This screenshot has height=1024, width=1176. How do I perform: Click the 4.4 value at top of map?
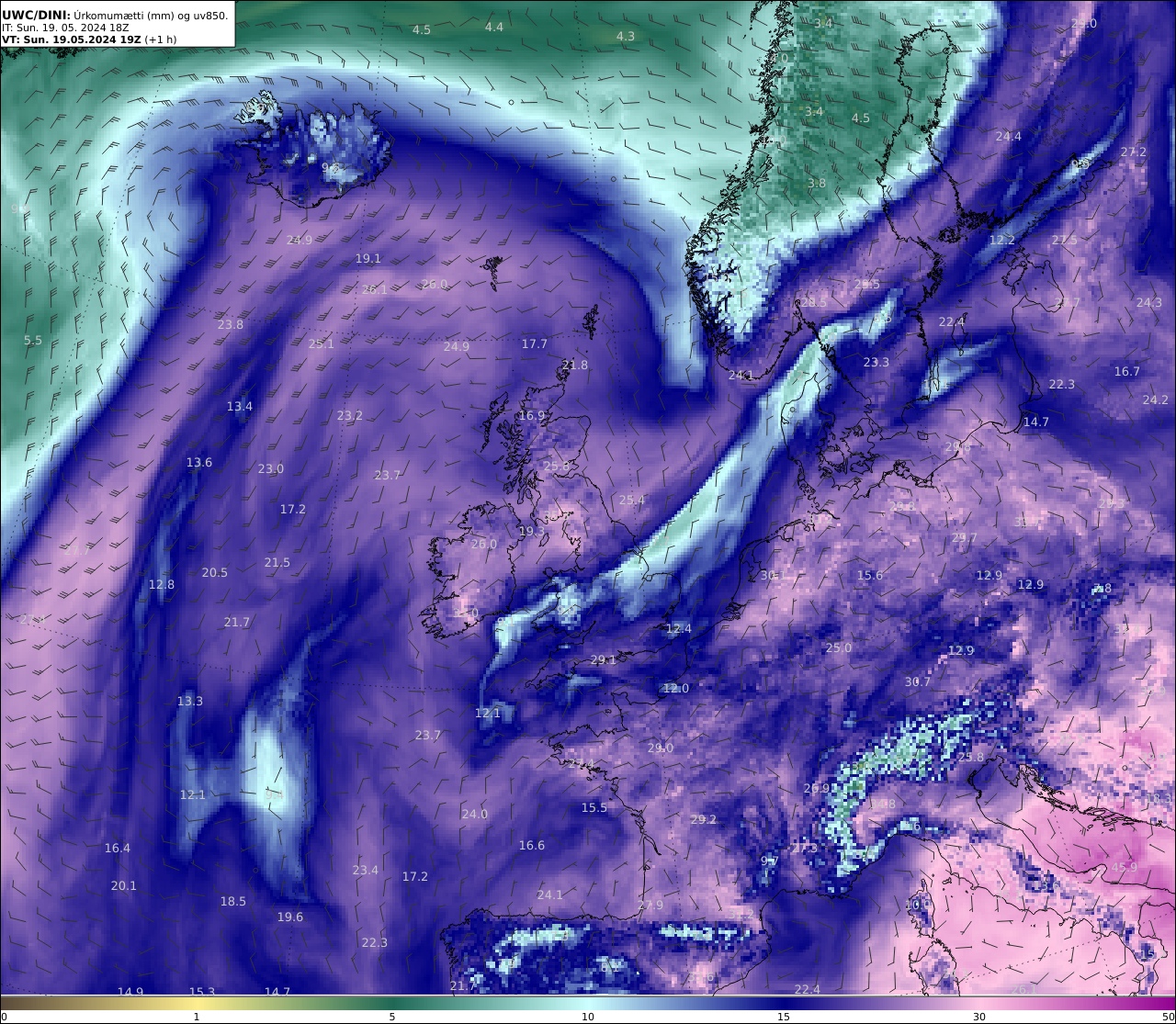pyautogui.click(x=494, y=28)
